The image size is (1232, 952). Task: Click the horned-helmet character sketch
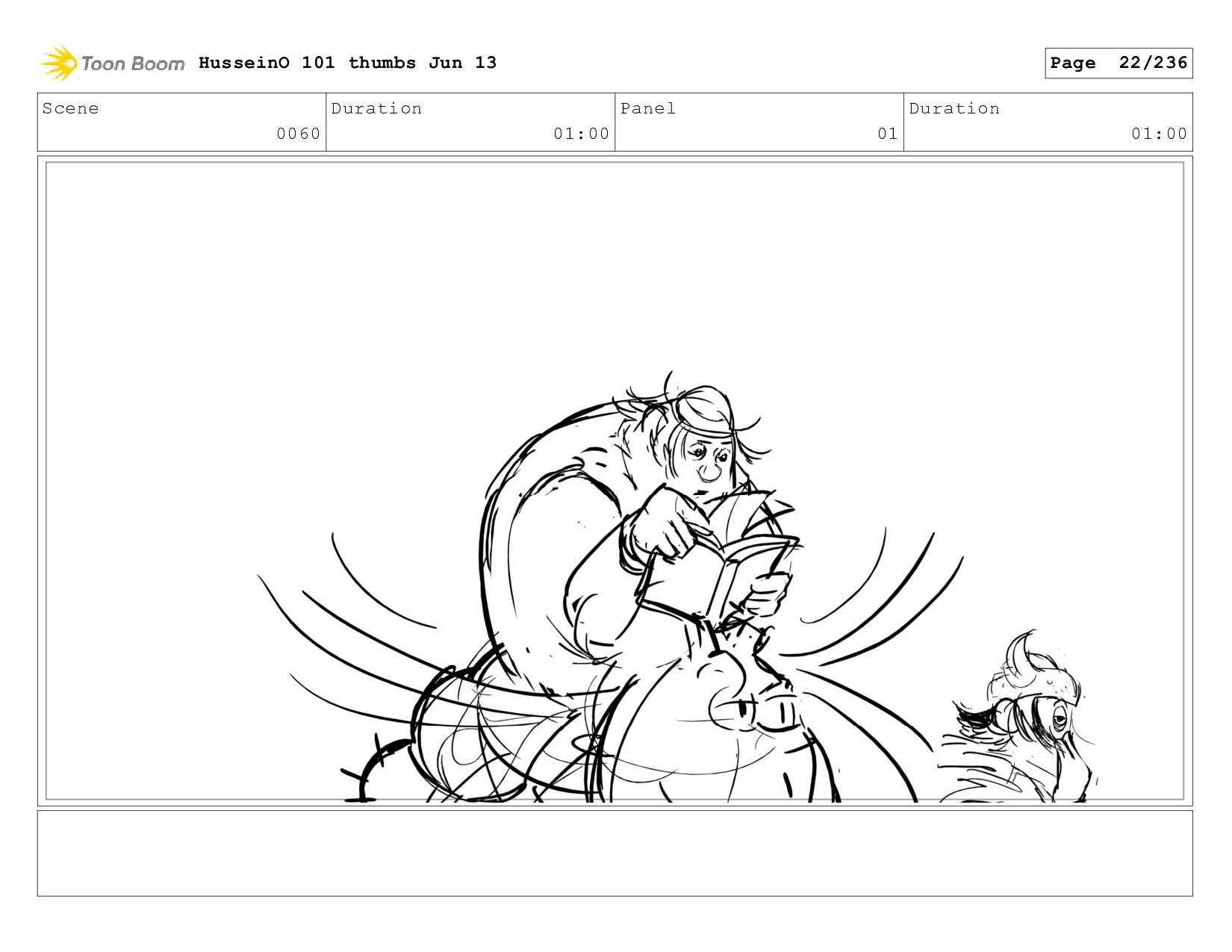tap(1019, 717)
